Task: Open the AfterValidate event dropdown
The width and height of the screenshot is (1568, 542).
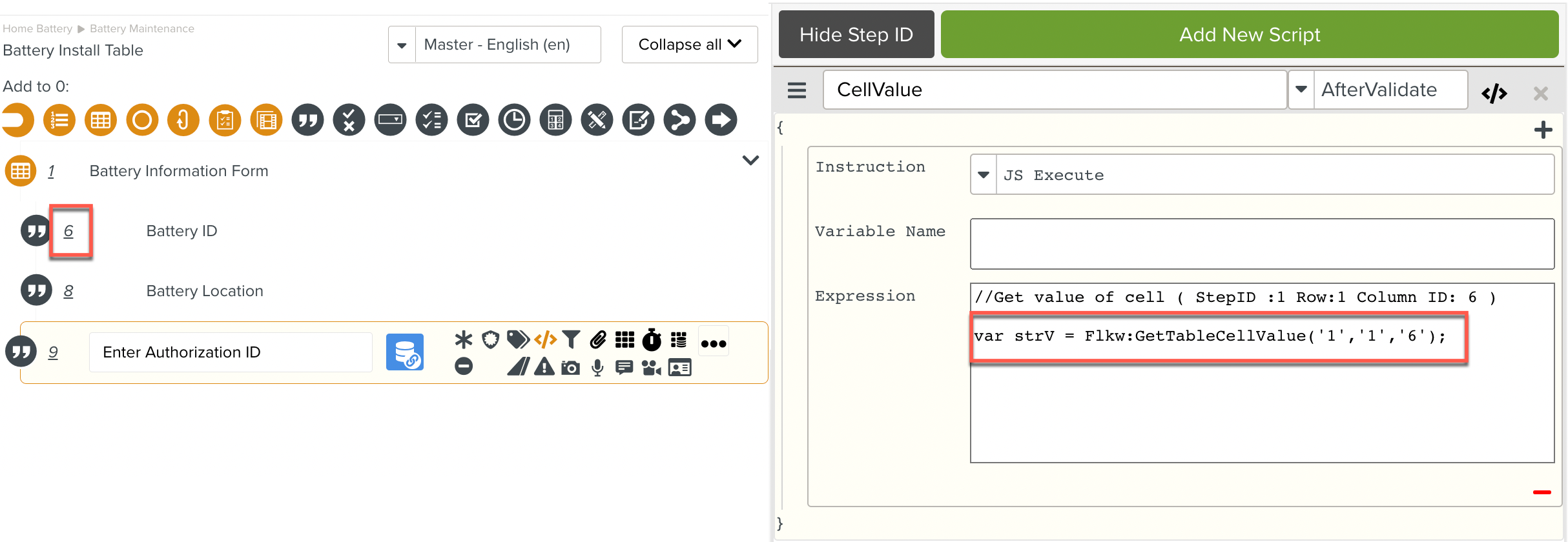Action: 1301,90
